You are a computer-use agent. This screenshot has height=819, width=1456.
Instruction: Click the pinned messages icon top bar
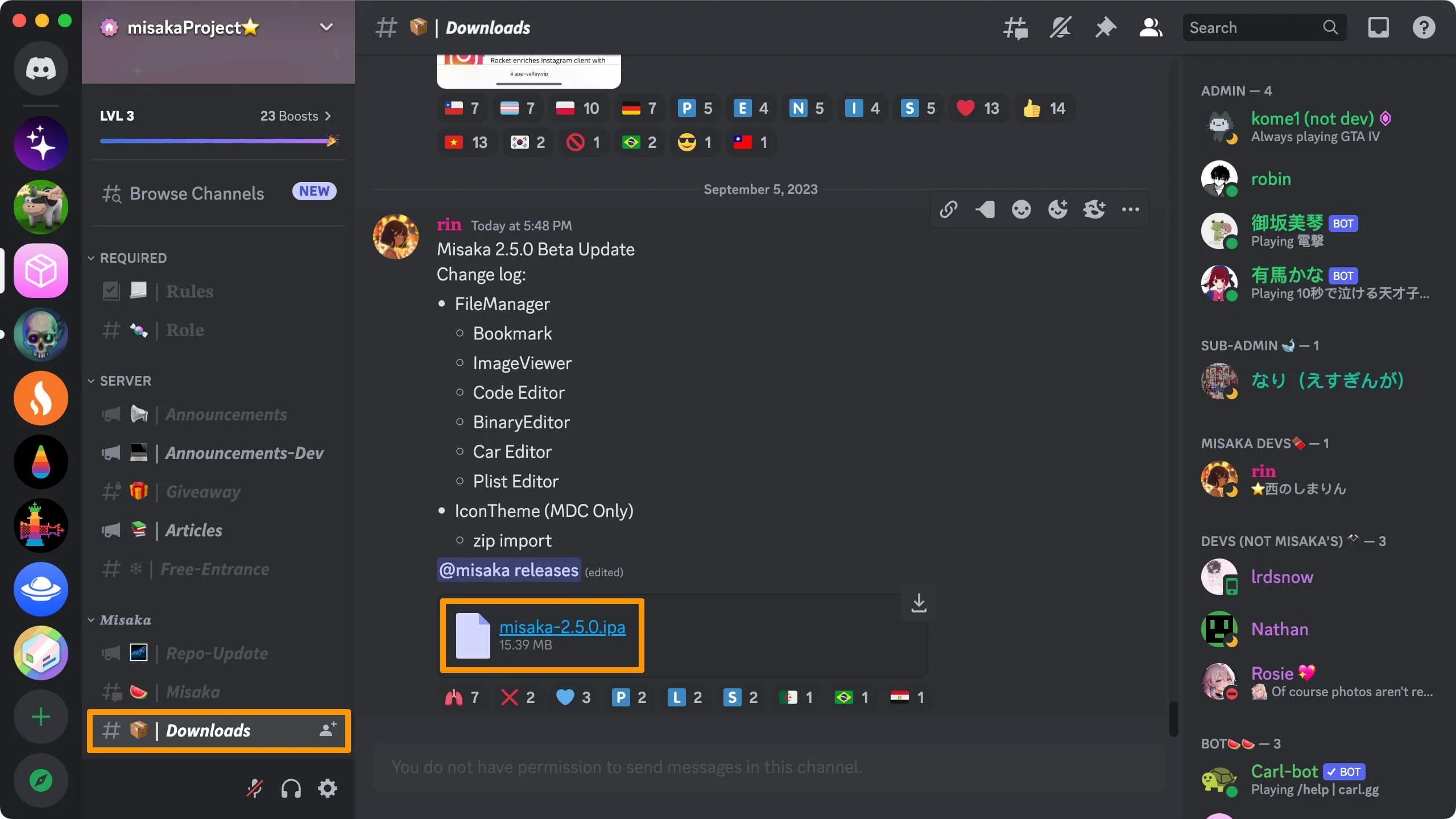point(1105,27)
